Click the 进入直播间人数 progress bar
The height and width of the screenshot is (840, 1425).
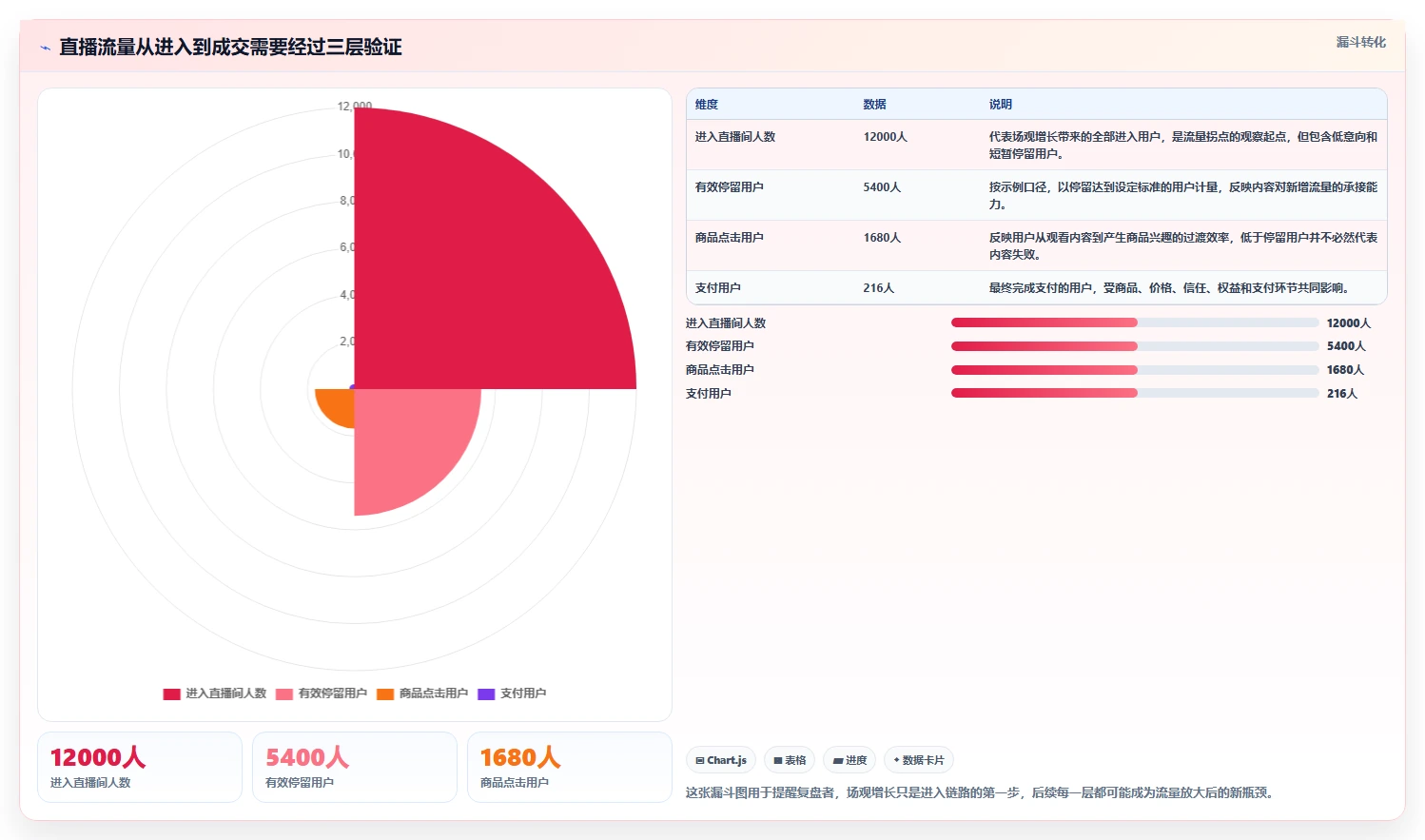tap(1135, 322)
